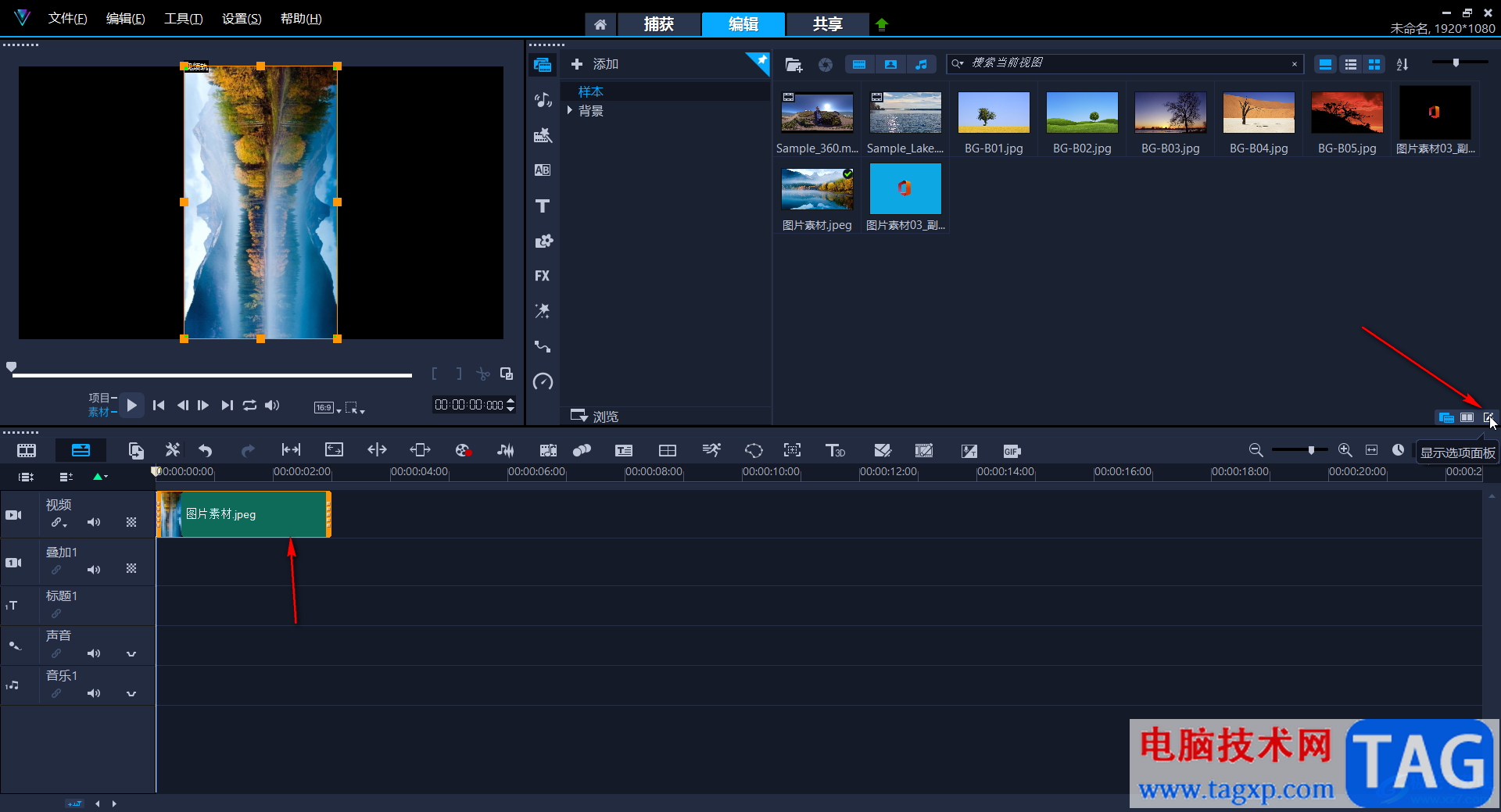Adjust the timeline zoom slider
1501x812 pixels.
click(1311, 450)
